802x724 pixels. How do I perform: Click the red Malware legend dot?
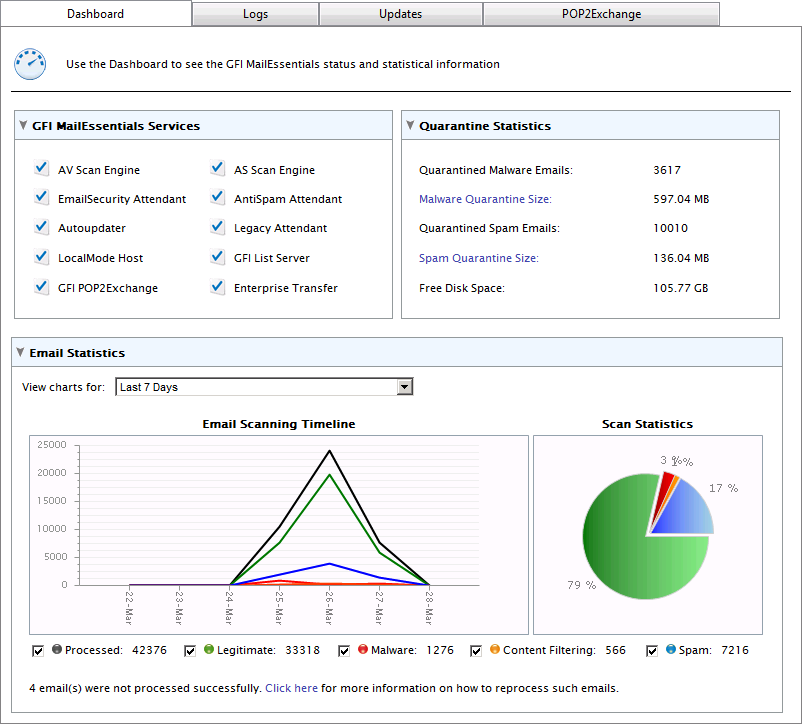(363, 649)
